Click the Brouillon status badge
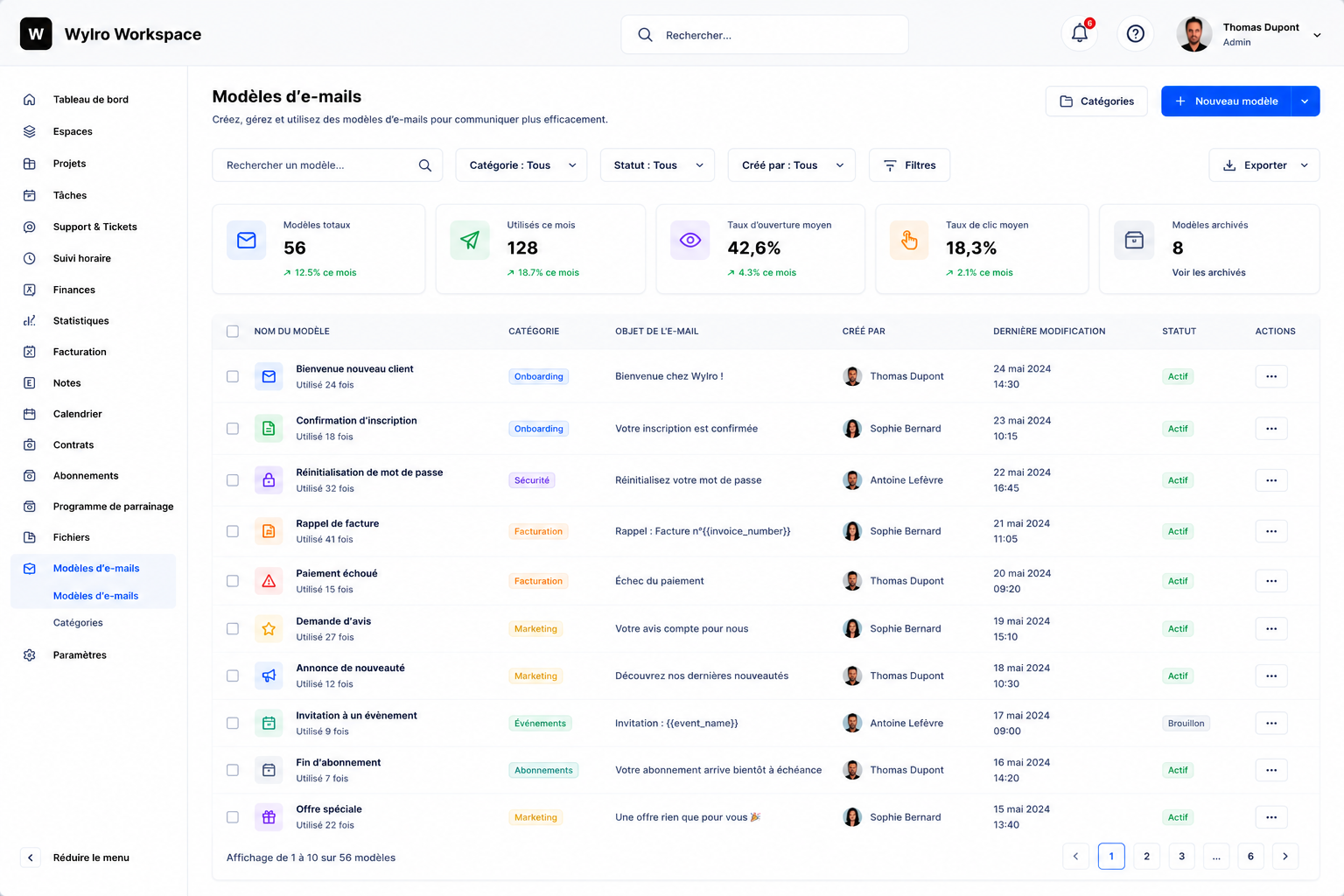The image size is (1344, 896). (x=1186, y=724)
